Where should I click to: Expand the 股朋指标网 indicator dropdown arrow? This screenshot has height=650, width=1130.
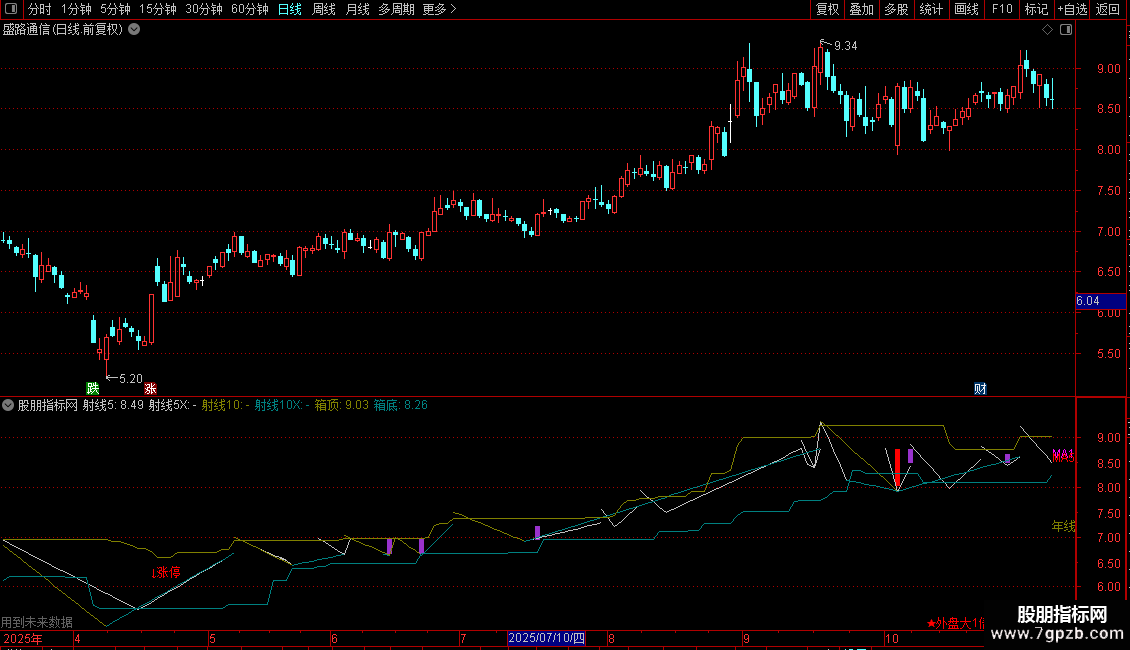[x=9, y=406]
